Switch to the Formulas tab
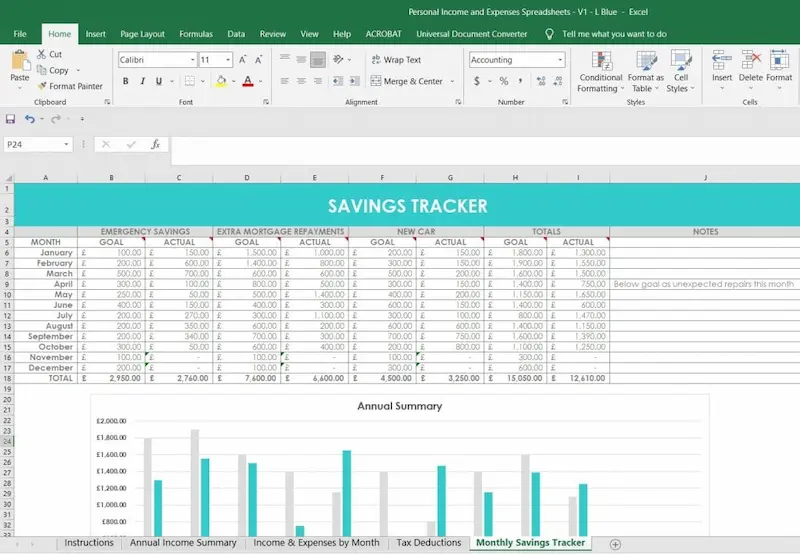Image resolution: width=800 pixels, height=554 pixels. (x=196, y=34)
